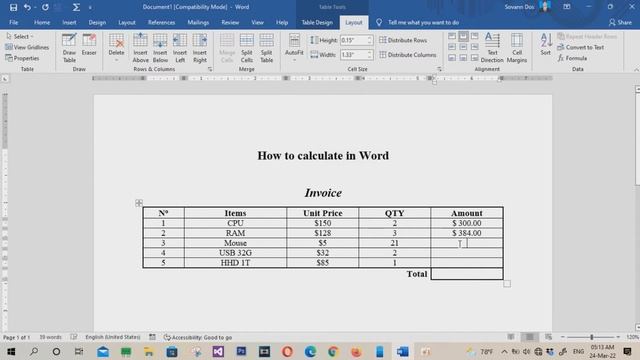Open the File menu
The width and height of the screenshot is (640, 360).
pos(13,22)
